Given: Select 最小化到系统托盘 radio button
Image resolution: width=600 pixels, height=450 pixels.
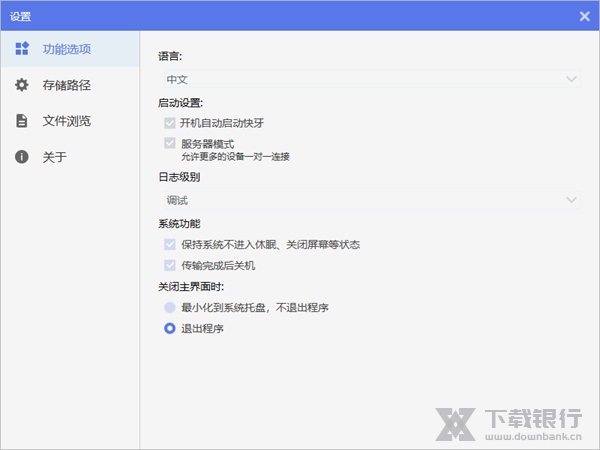Looking at the screenshot, I should click(x=169, y=308).
